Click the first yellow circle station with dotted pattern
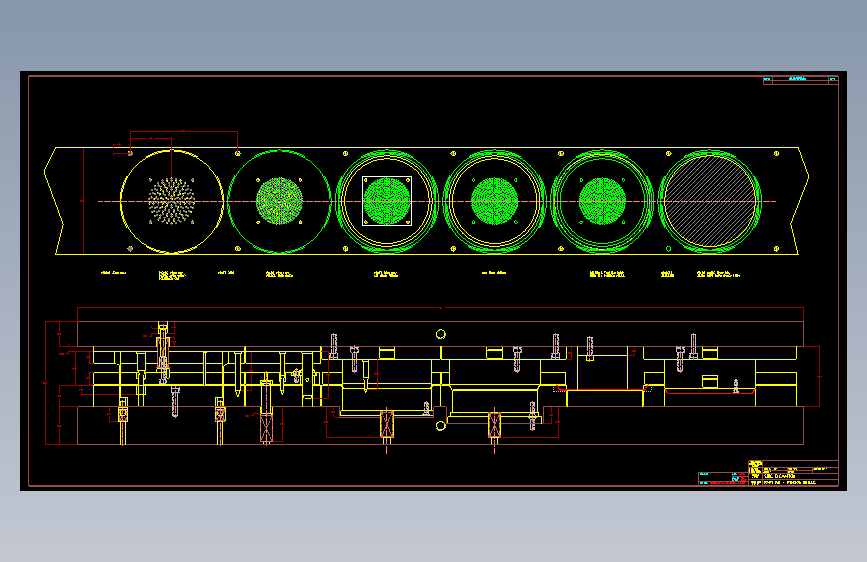Image resolution: width=867 pixels, height=562 pixels. pos(171,201)
